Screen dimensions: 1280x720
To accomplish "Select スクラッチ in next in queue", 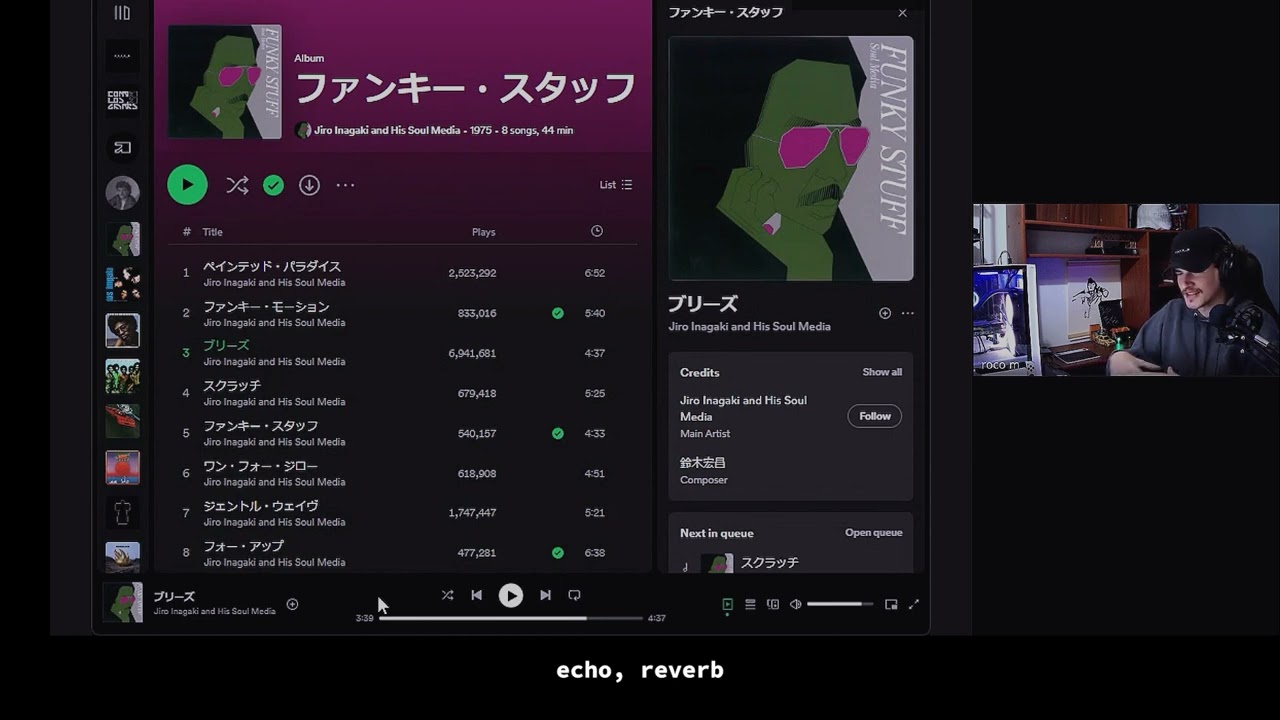I will click(769, 563).
